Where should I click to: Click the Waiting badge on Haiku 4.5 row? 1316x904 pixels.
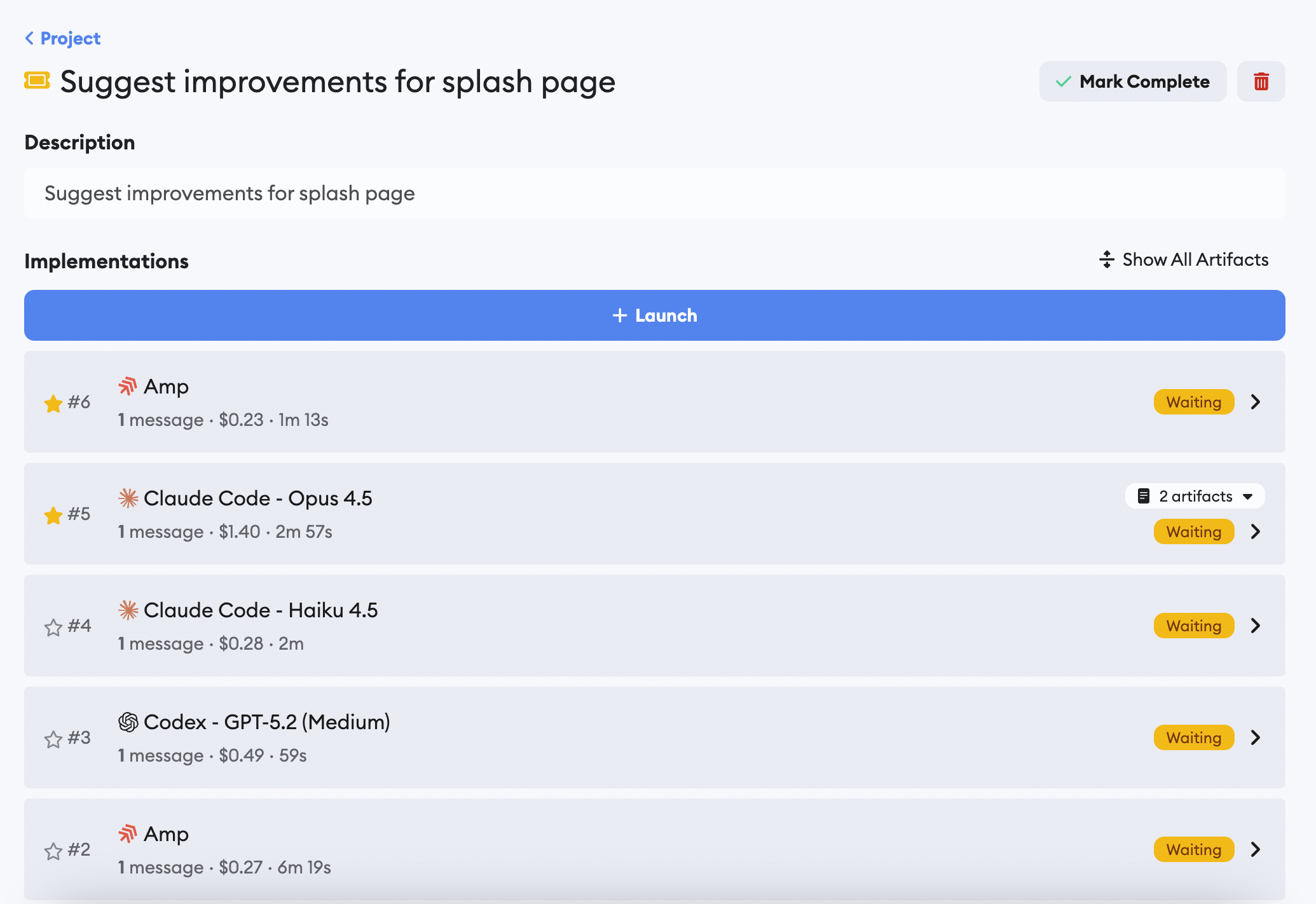(x=1194, y=626)
